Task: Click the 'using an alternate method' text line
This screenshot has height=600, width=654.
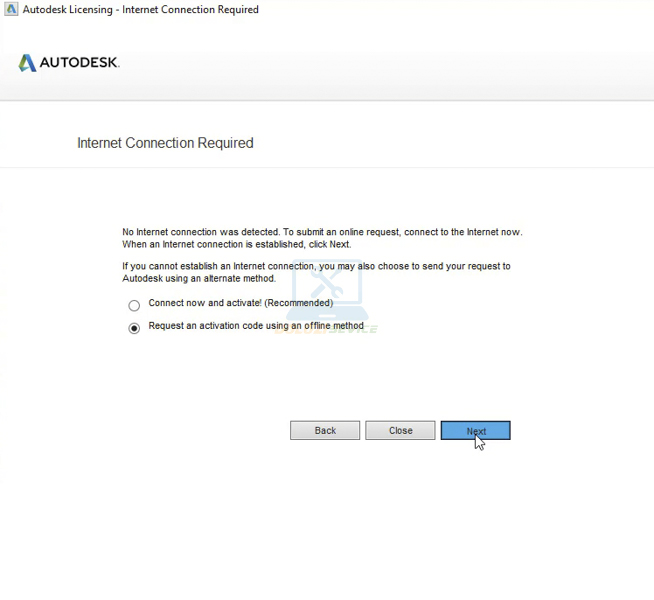Action: pos(198,278)
